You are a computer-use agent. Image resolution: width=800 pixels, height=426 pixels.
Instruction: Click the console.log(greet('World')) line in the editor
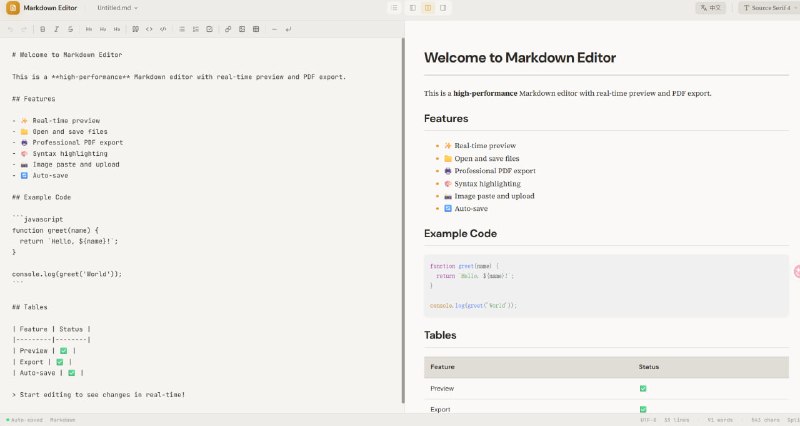67,274
